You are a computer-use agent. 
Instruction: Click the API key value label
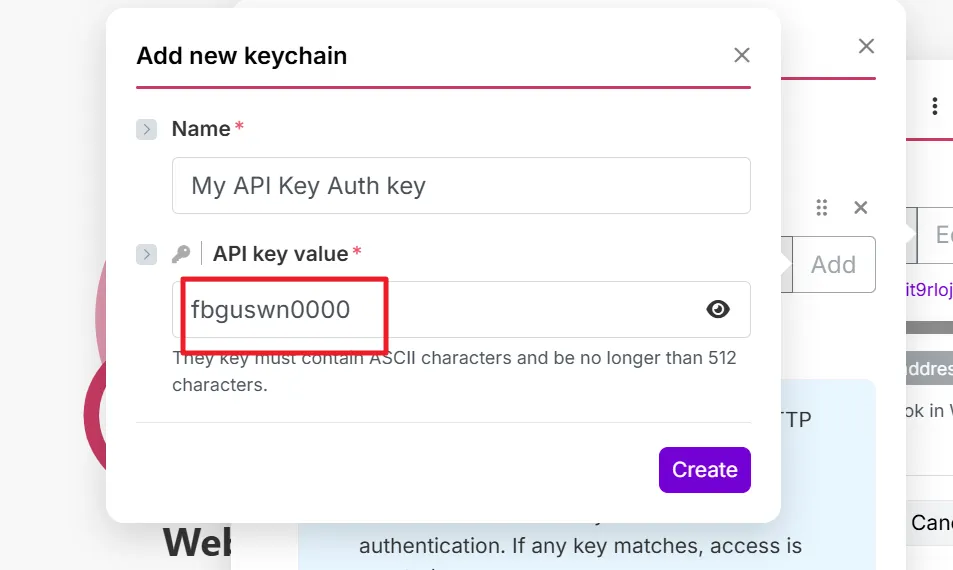(280, 254)
